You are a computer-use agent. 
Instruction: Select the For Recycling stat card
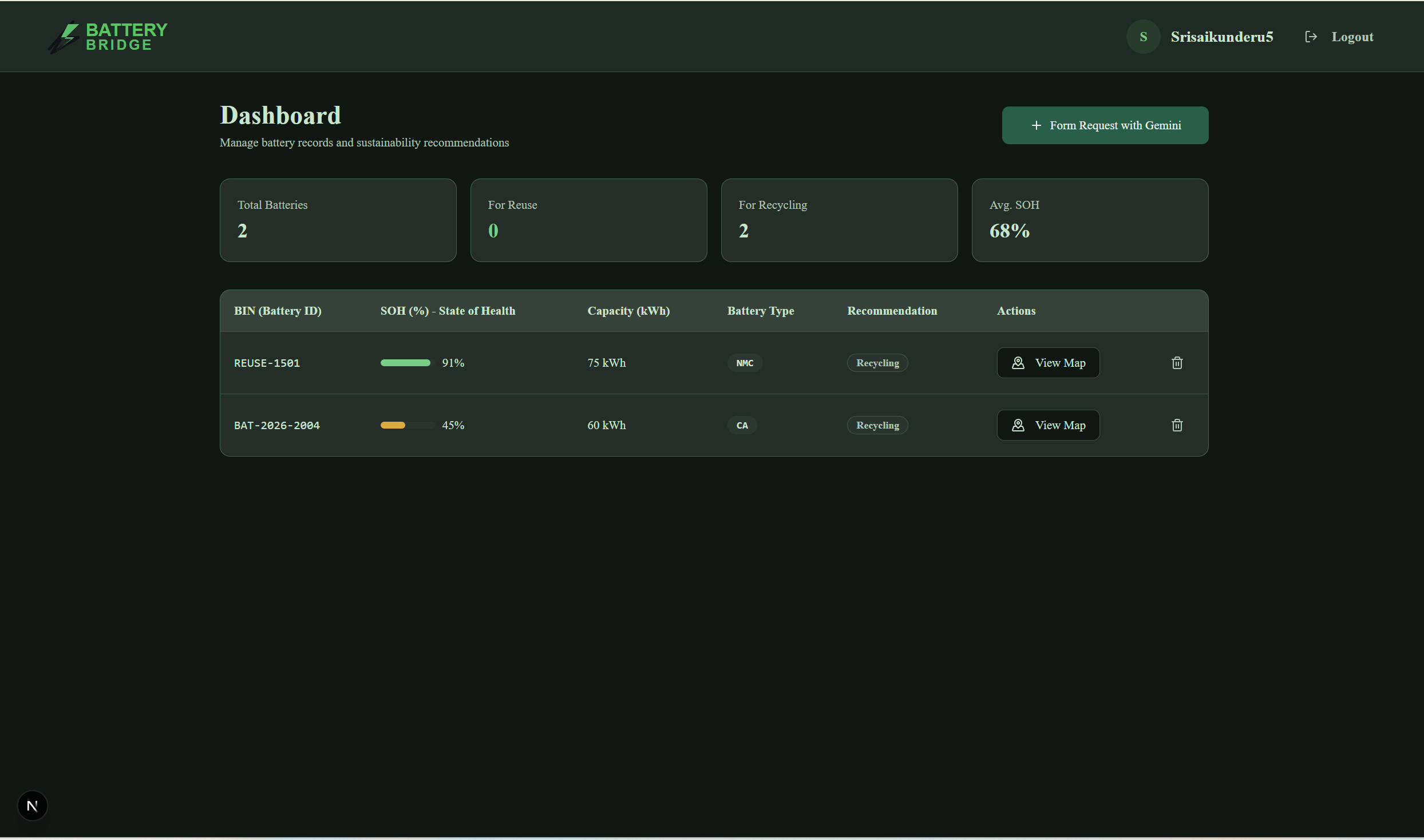click(x=838, y=220)
